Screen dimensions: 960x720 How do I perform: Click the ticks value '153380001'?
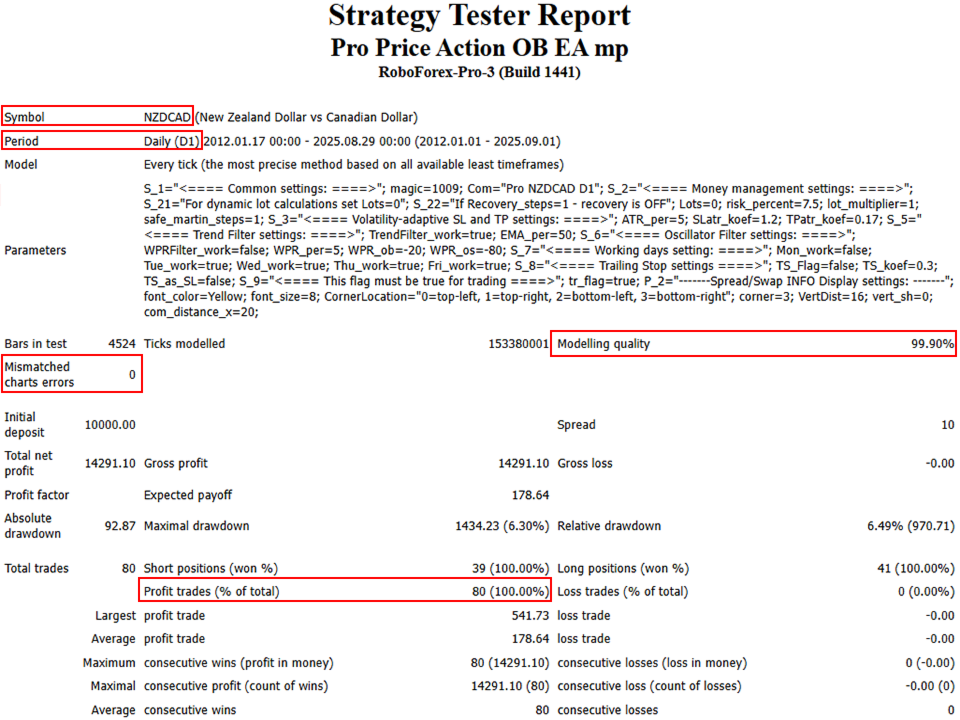click(x=519, y=344)
